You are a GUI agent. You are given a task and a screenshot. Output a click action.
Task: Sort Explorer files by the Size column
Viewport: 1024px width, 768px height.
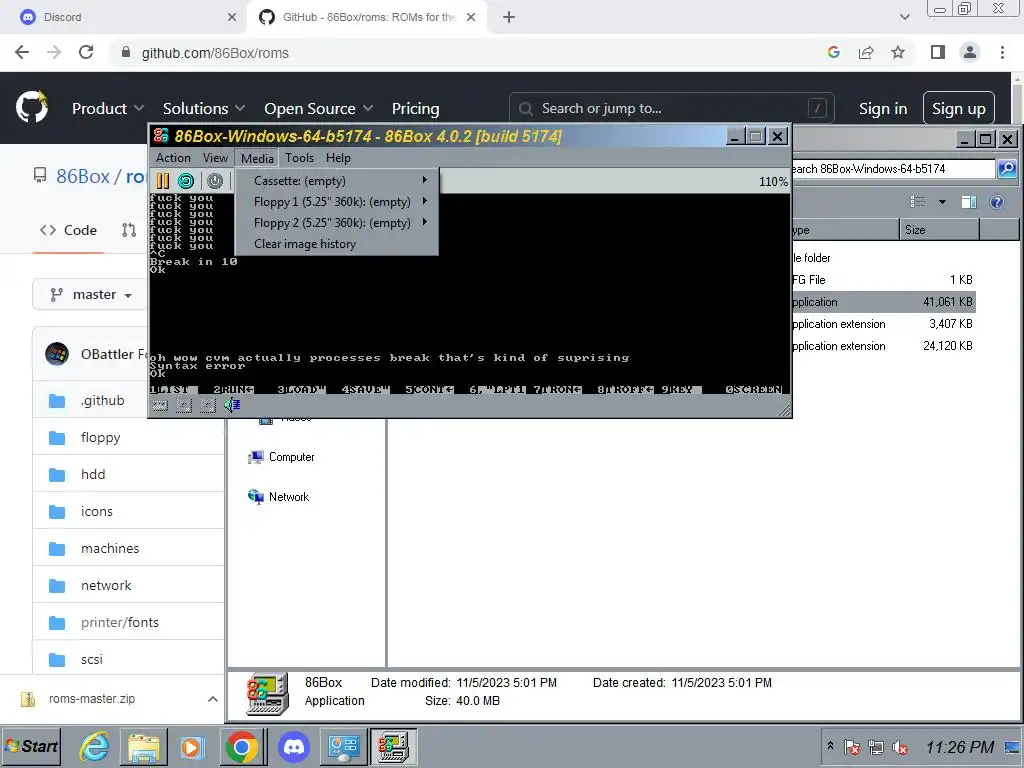[938, 230]
